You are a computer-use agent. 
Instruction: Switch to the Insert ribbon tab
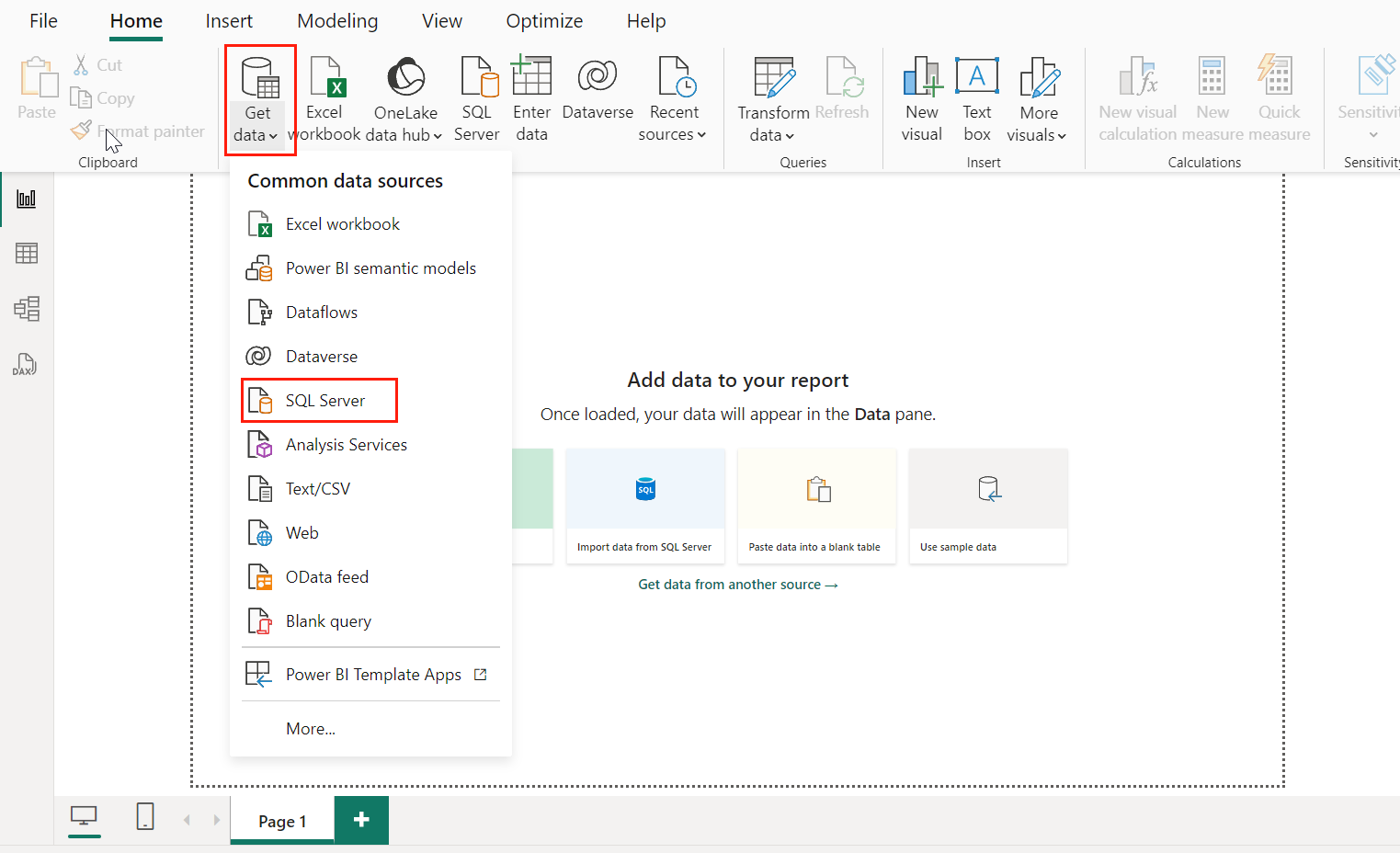coord(228,20)
